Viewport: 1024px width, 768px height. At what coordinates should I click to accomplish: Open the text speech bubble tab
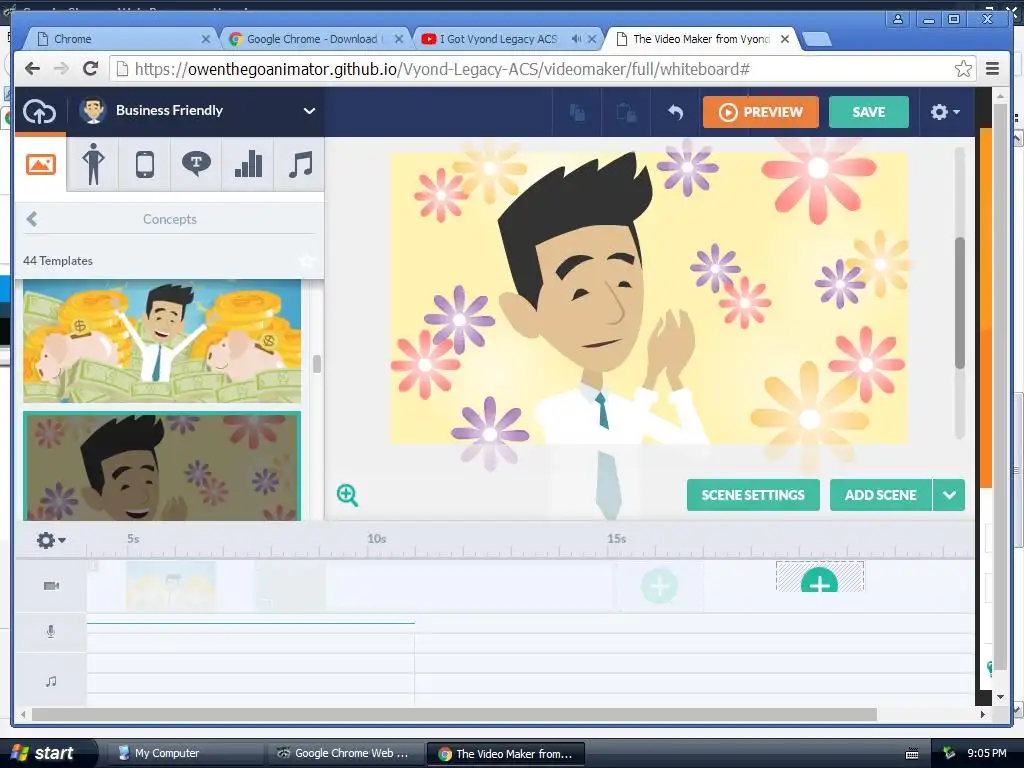[196, 164]
